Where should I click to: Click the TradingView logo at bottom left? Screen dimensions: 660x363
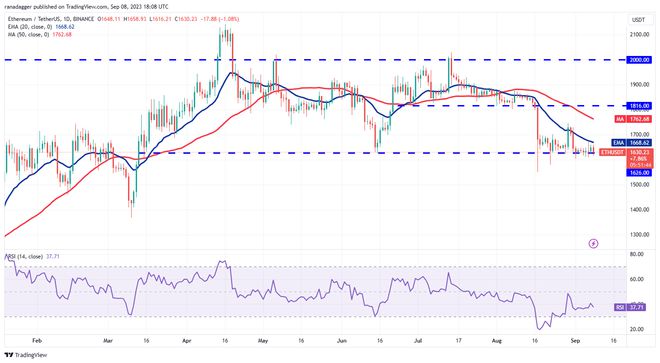point(26,355)
